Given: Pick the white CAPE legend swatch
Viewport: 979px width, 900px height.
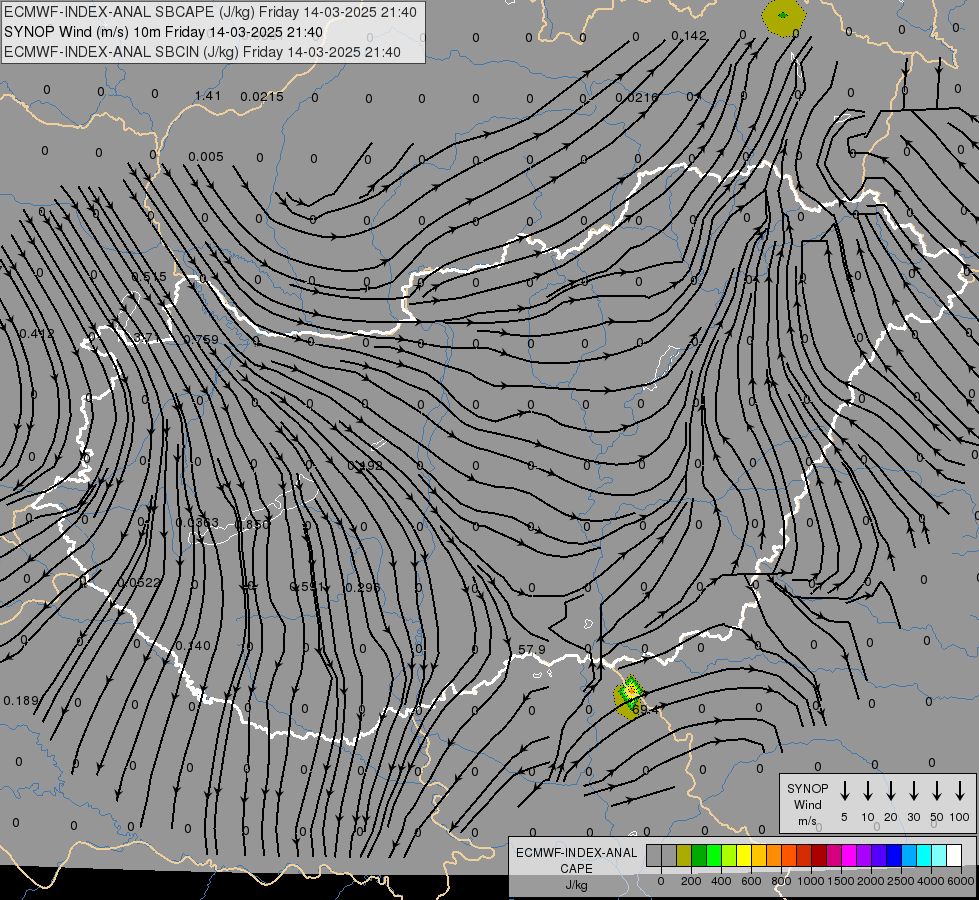Looking at the screenshot, I should coord(953,855).
